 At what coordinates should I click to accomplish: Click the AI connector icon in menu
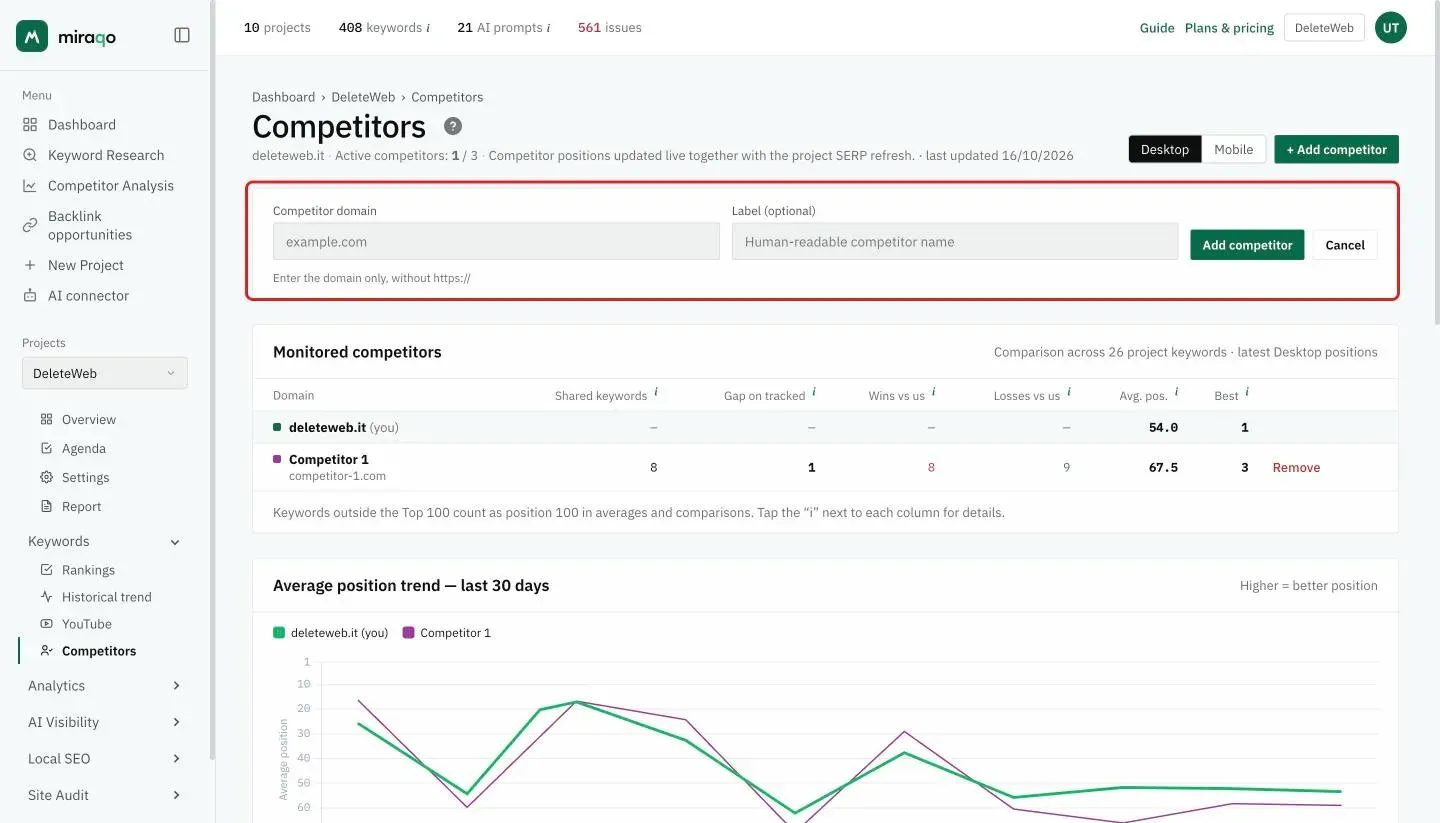click(30, 296)
